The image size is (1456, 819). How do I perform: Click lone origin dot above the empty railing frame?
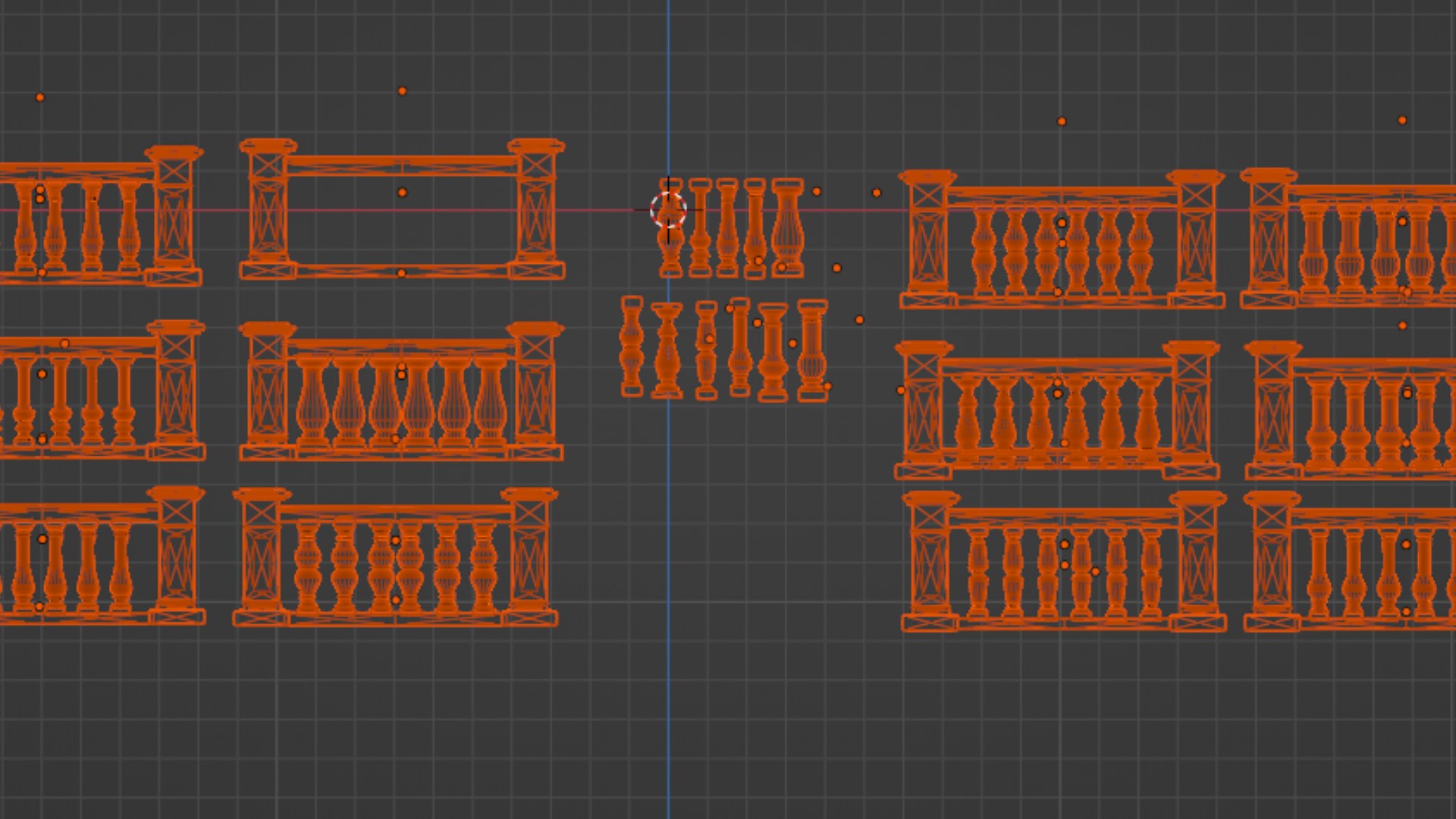pyautogui.click(x=402, y=91)
